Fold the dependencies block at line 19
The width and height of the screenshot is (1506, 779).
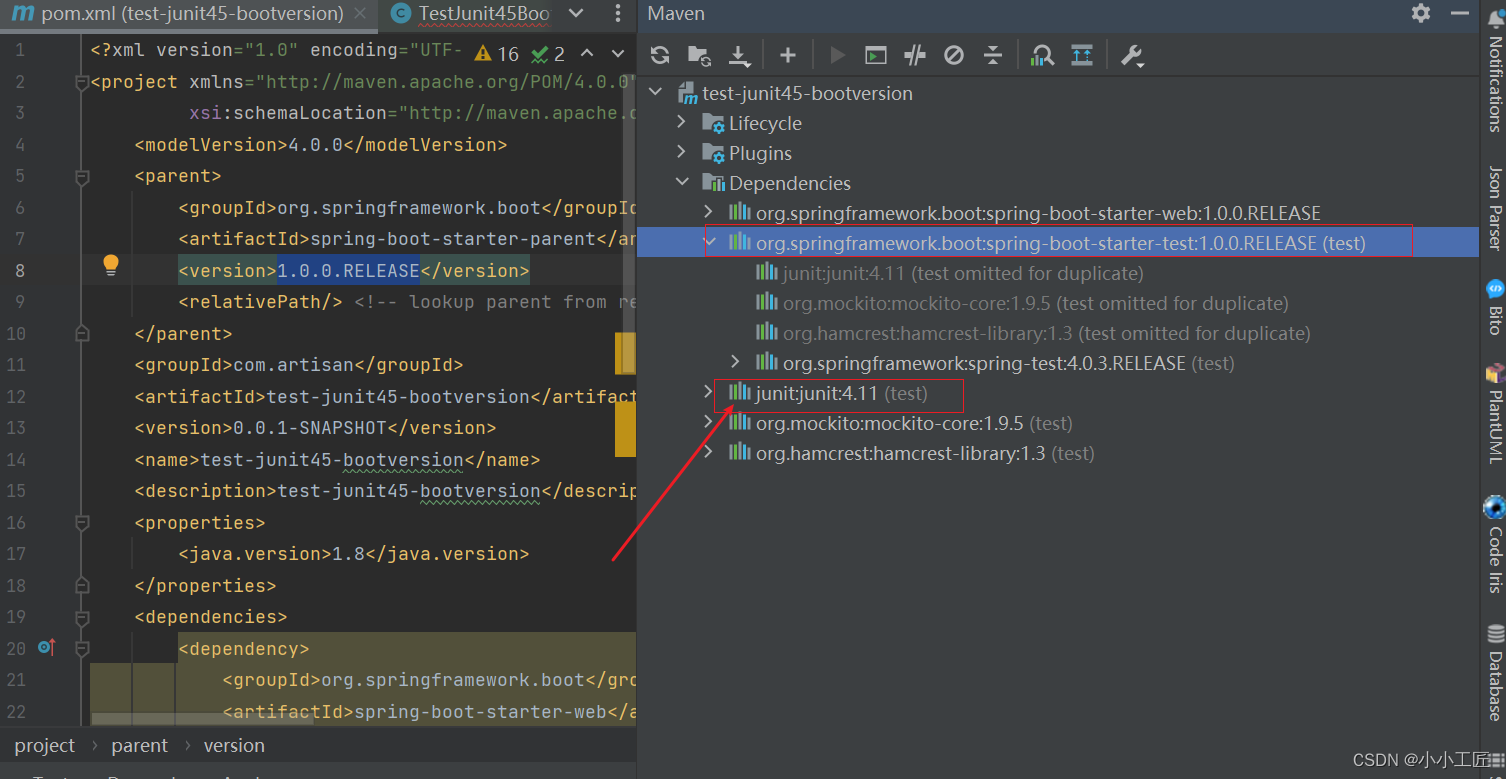(x=82, y=618)
